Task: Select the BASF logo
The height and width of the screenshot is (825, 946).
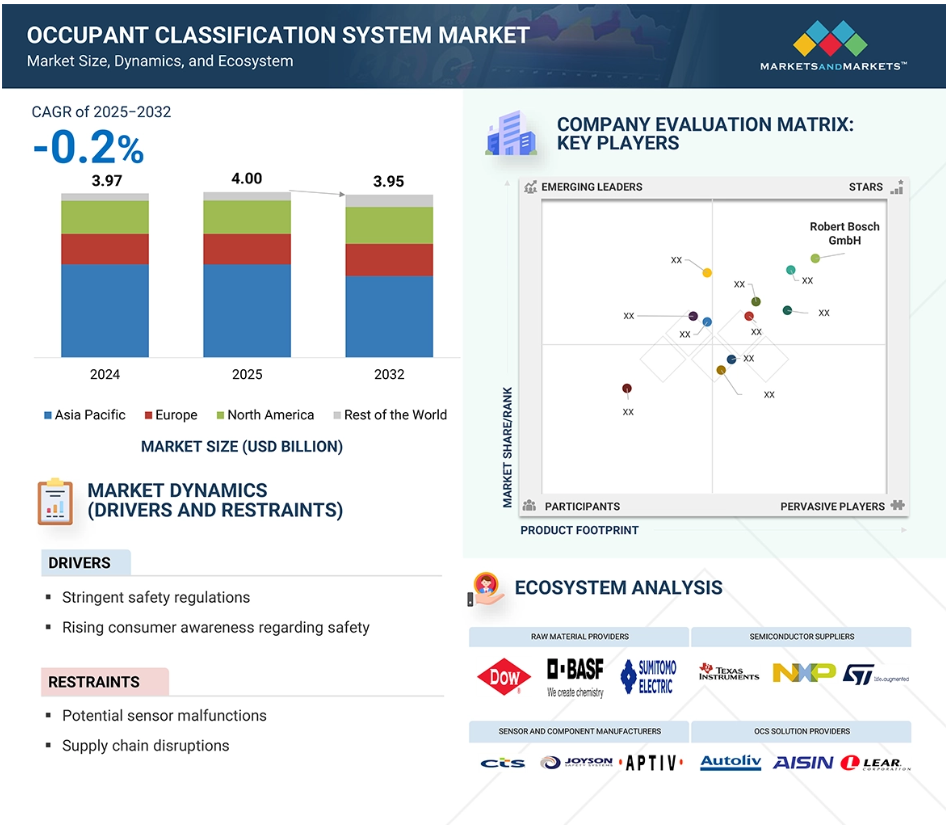Action: pyautogui.click(x=576, y=677)
